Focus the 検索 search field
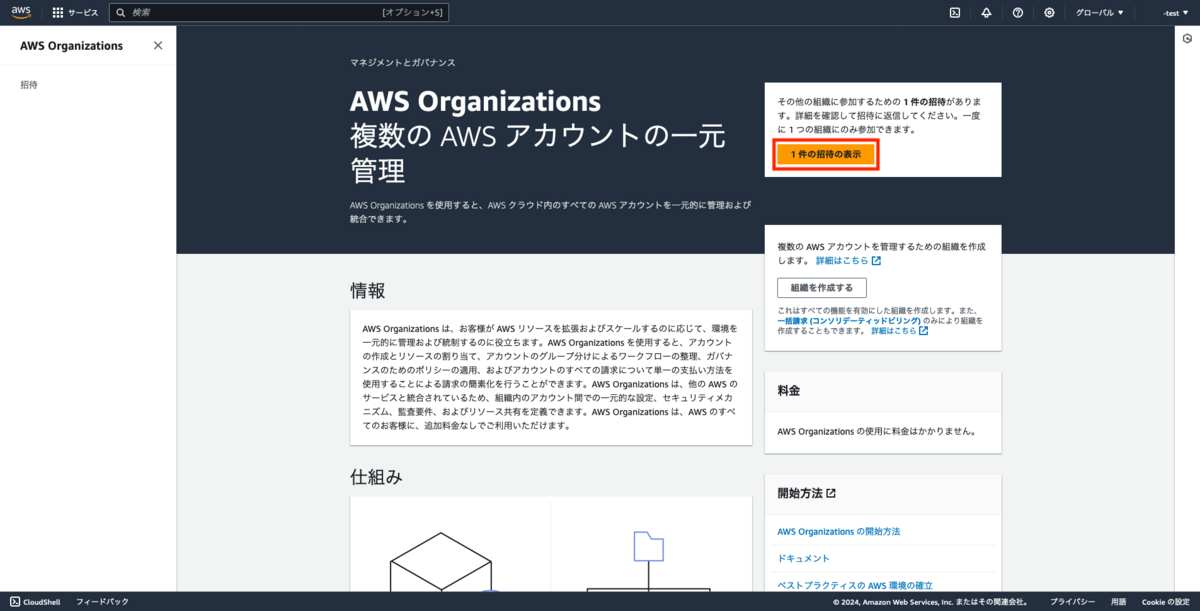 coord(278,13)
